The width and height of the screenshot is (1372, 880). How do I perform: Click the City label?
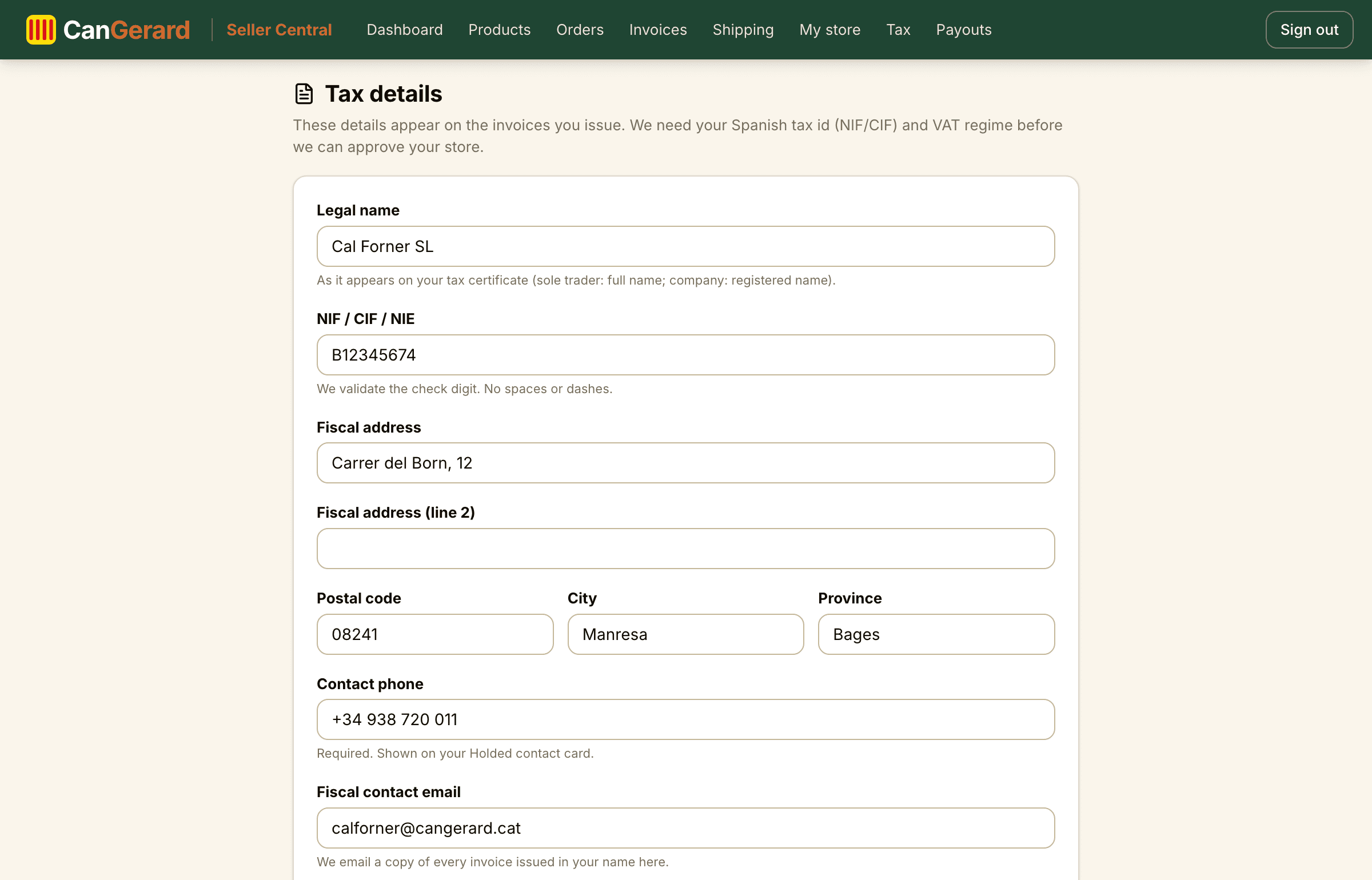(x=582, y=598)
